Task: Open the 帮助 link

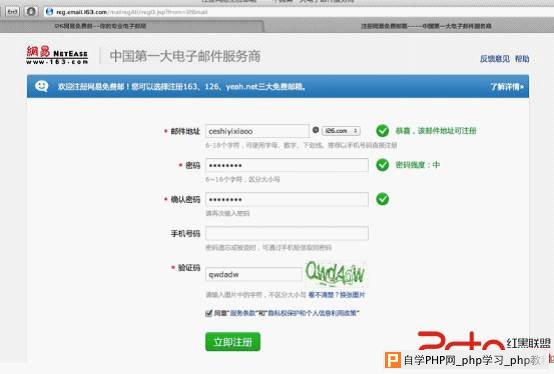Action: tap(522, 59)
